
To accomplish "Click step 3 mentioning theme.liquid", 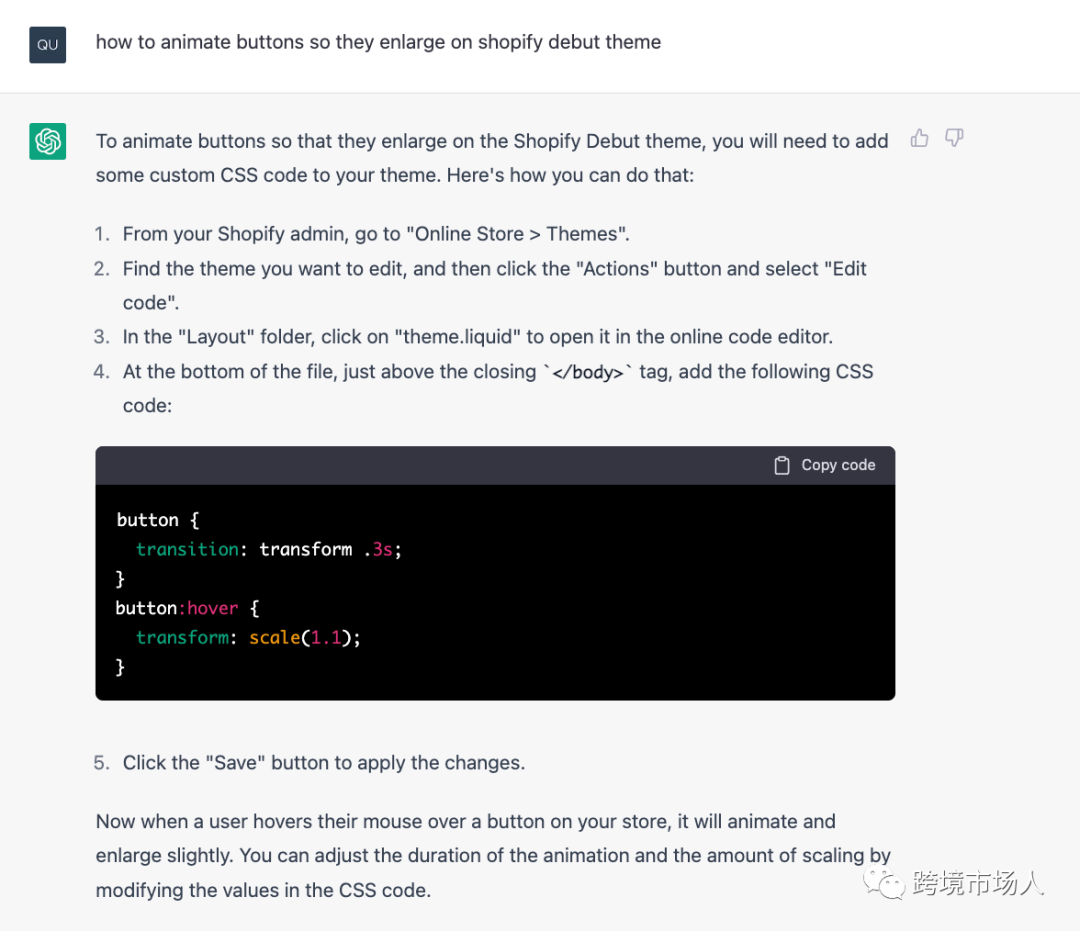I will click(x=477, y=336).
